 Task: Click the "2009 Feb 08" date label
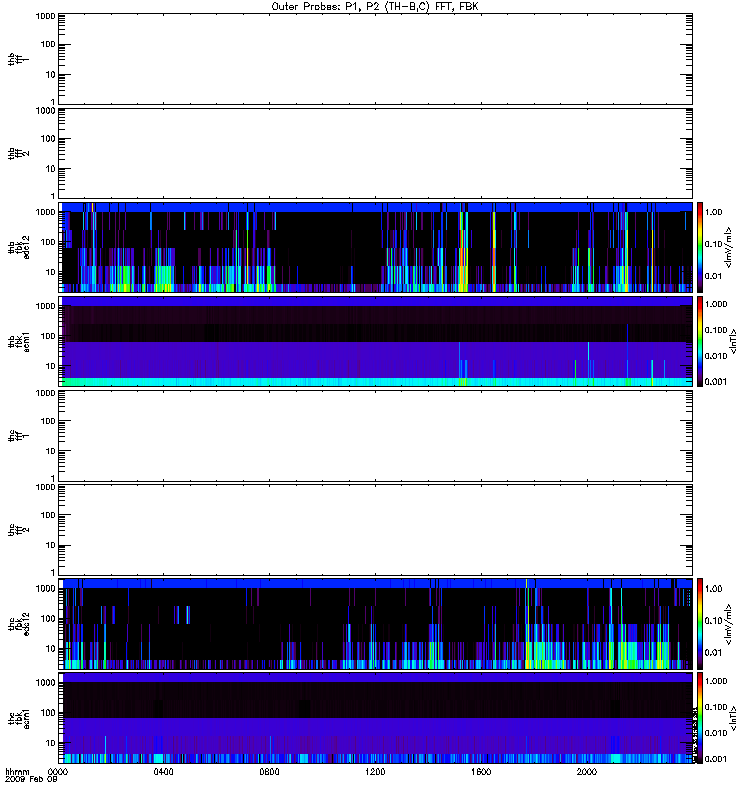[x=31, y=780]
